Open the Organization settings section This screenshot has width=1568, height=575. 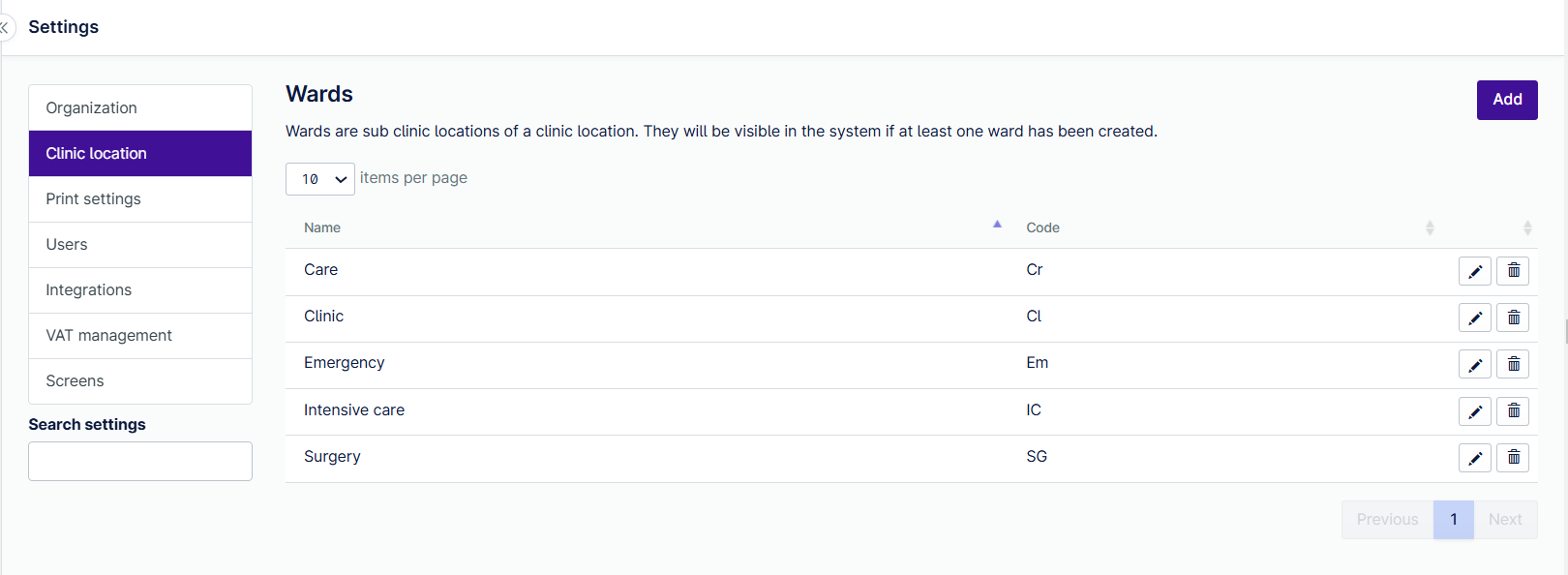coord(140,107)
